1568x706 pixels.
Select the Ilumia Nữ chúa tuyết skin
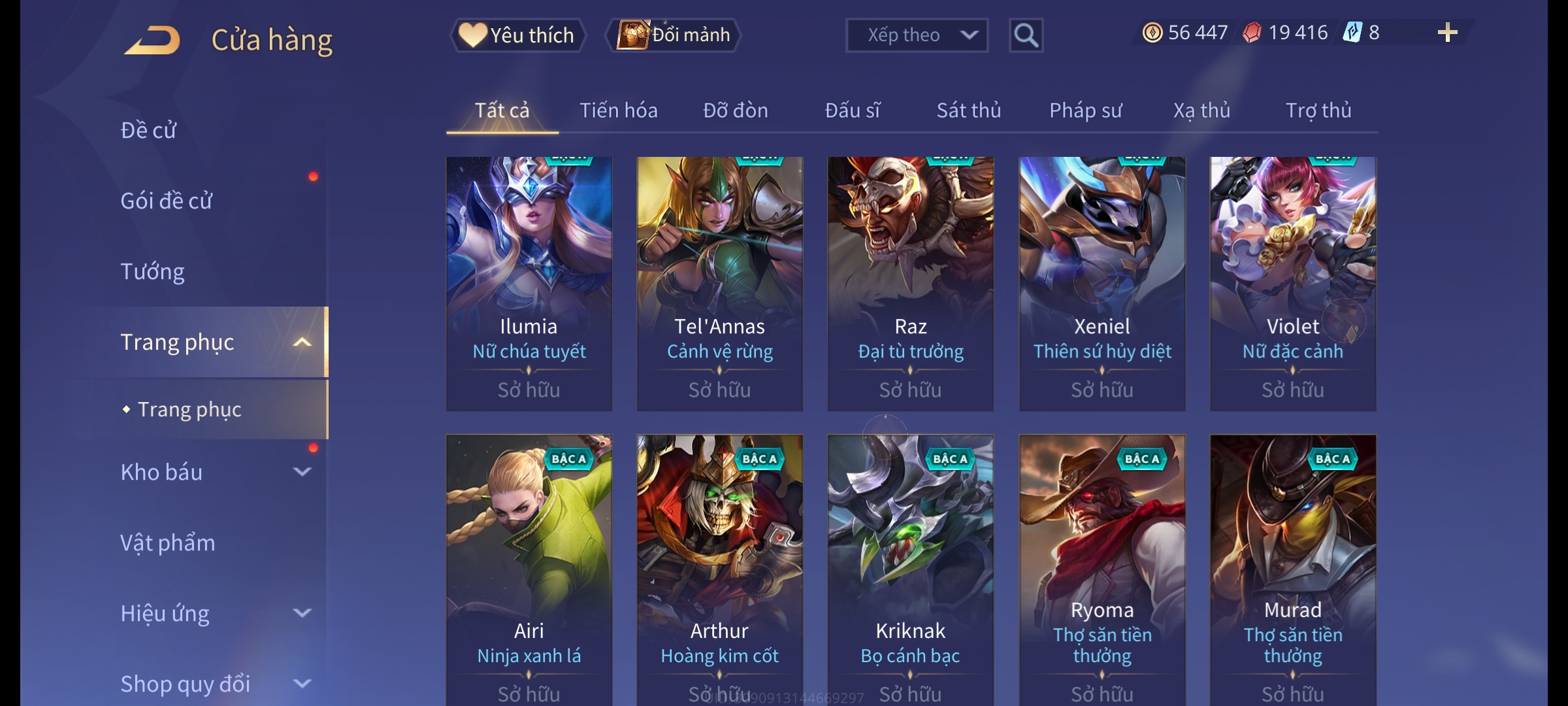(x=529, y=284)
